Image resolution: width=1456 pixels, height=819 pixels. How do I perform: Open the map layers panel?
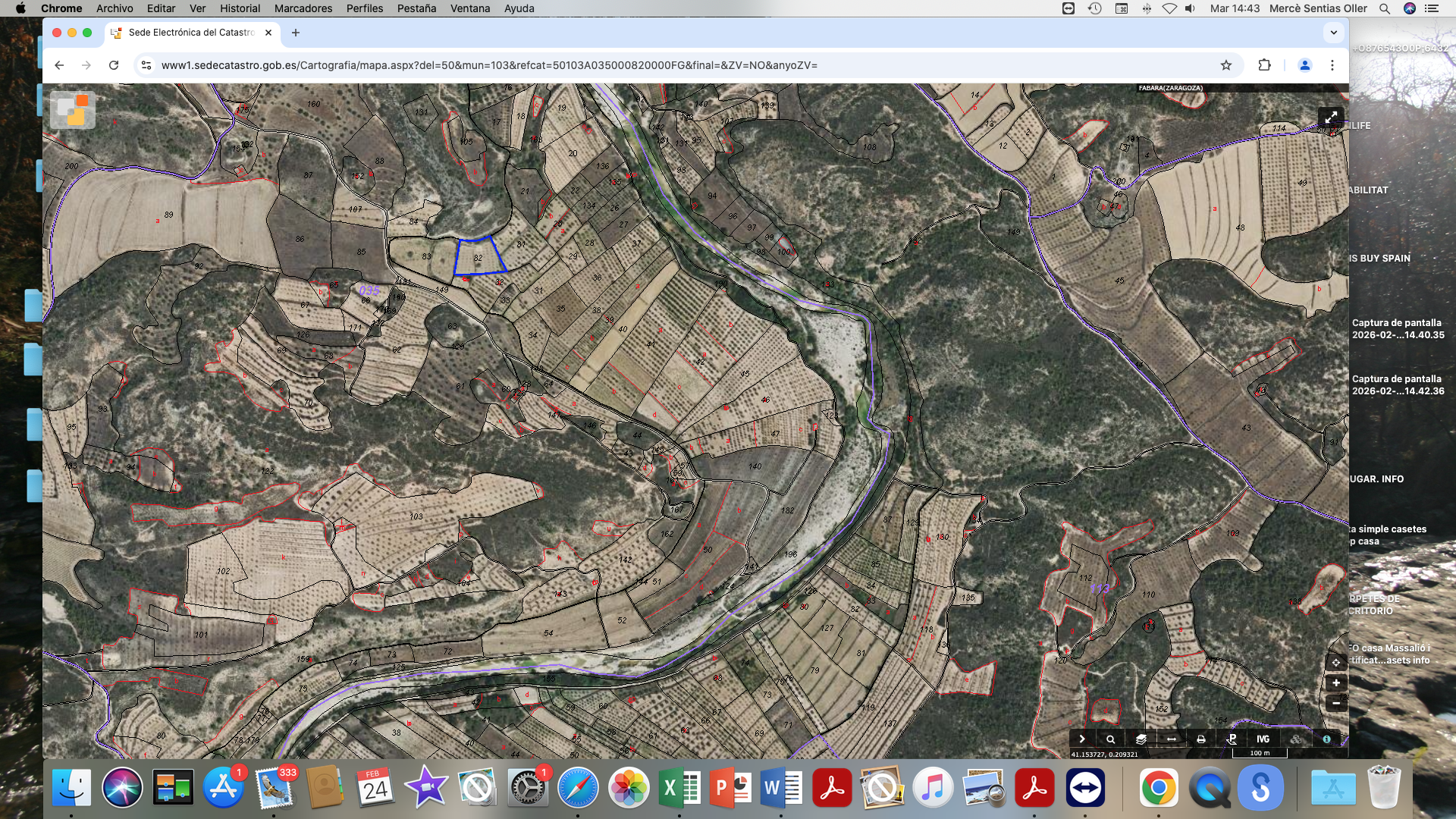coord(1141,739)
